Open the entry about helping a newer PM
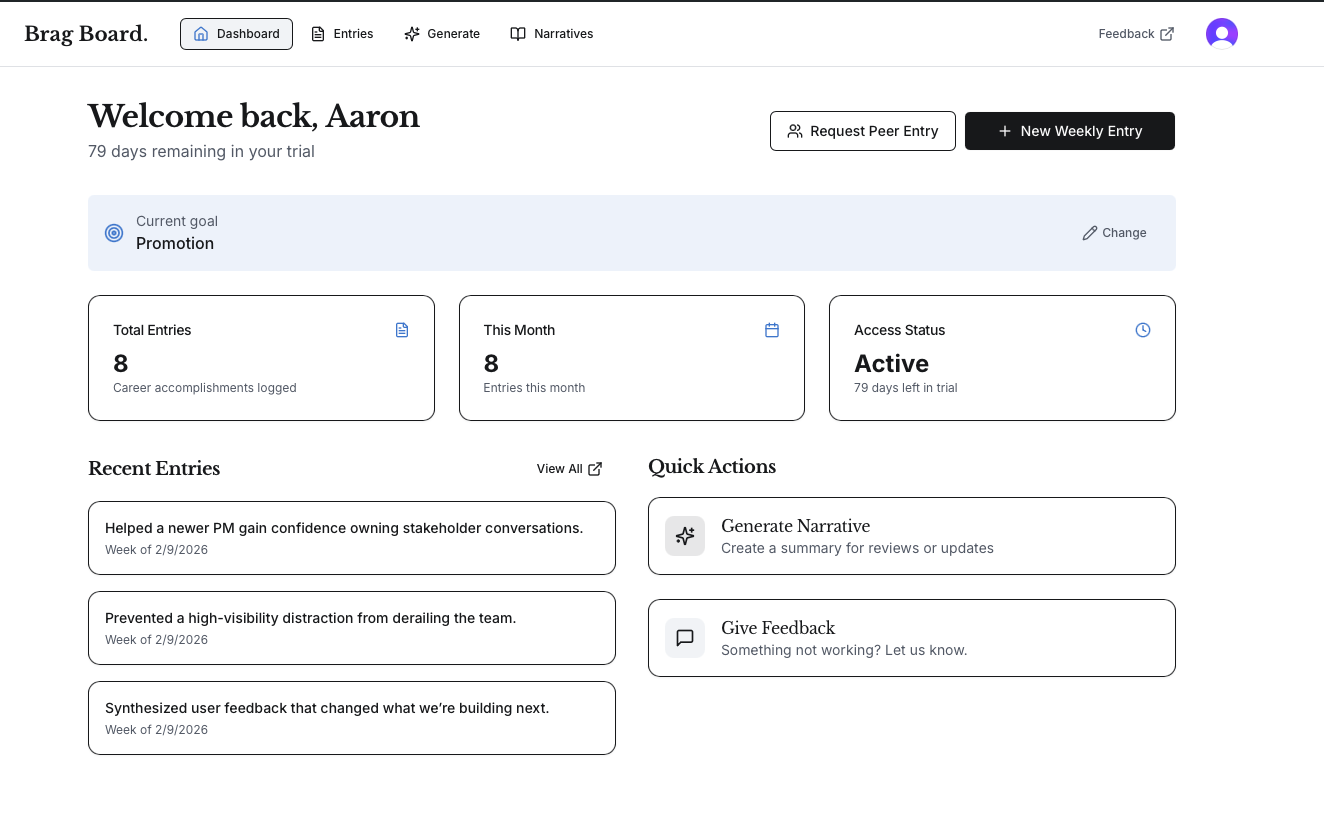Screen dimensions: 1324x814 click(351, 538)
